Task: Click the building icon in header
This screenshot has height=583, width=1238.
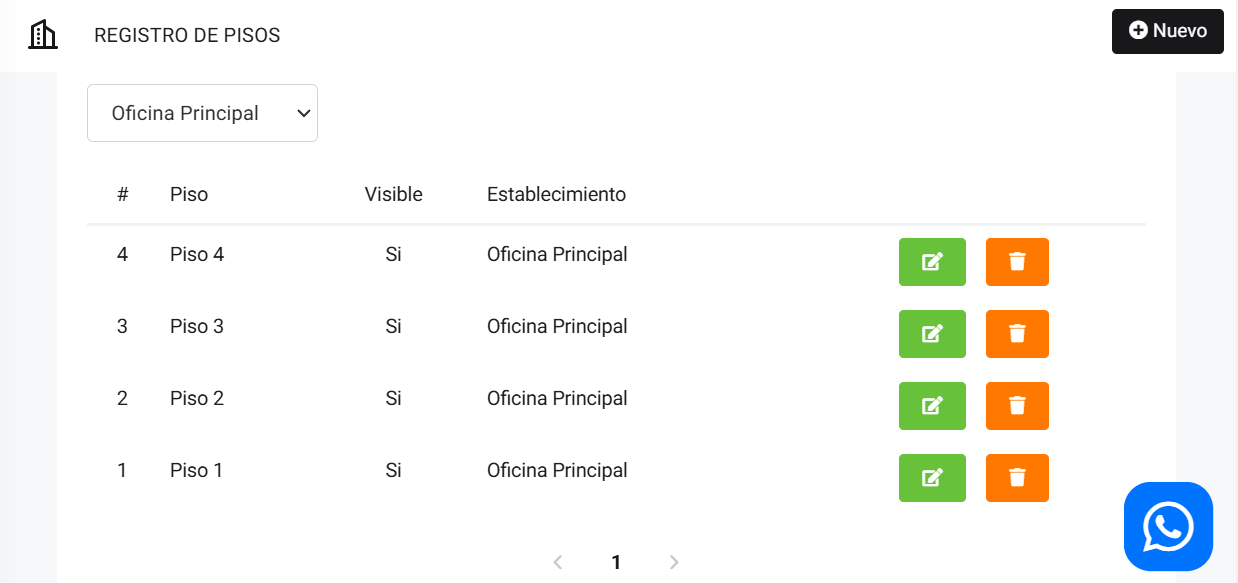Action: click(x=43, y=35)
